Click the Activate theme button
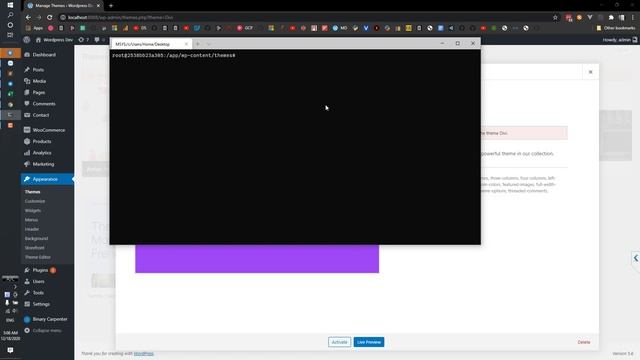 (x=339, y=342)
